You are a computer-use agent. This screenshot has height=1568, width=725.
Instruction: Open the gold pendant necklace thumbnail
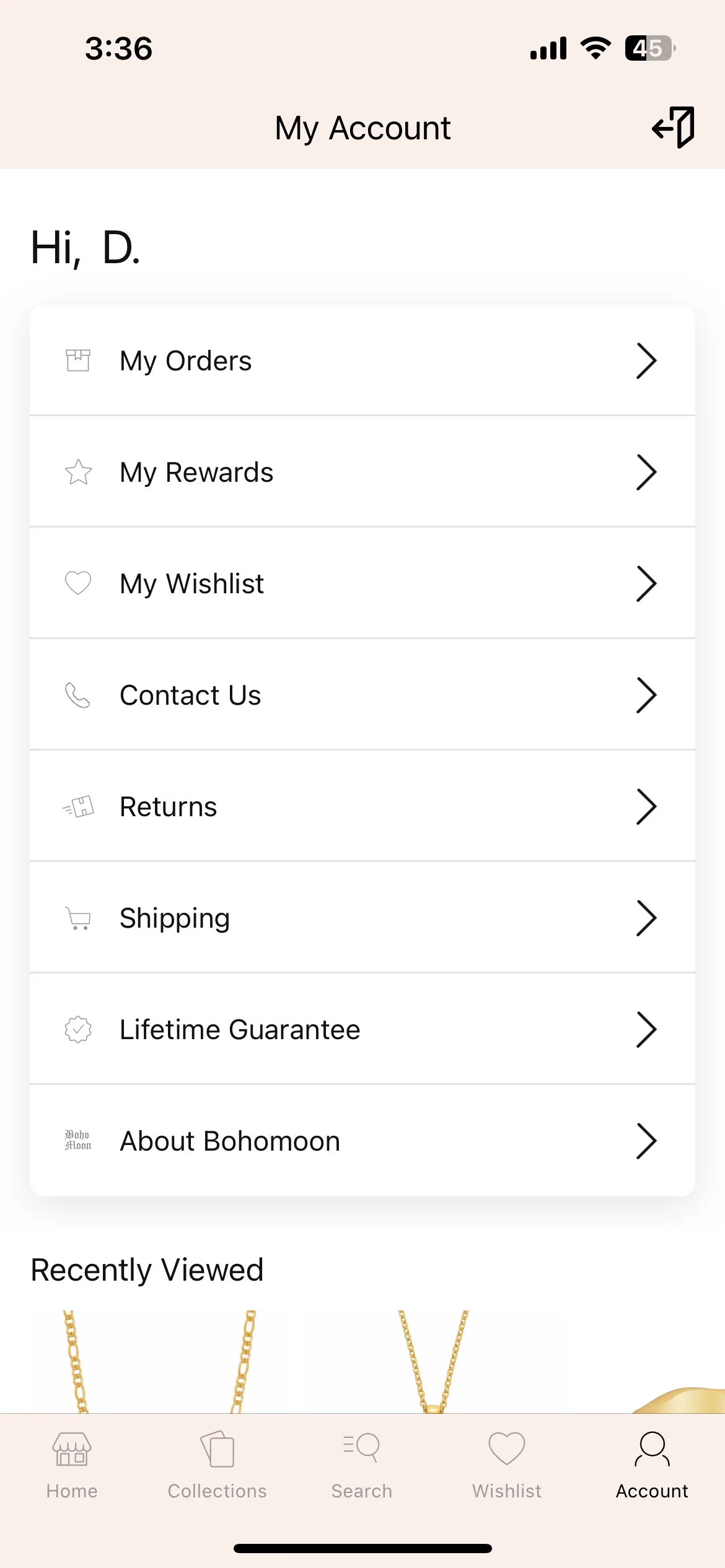[433, 1362]
